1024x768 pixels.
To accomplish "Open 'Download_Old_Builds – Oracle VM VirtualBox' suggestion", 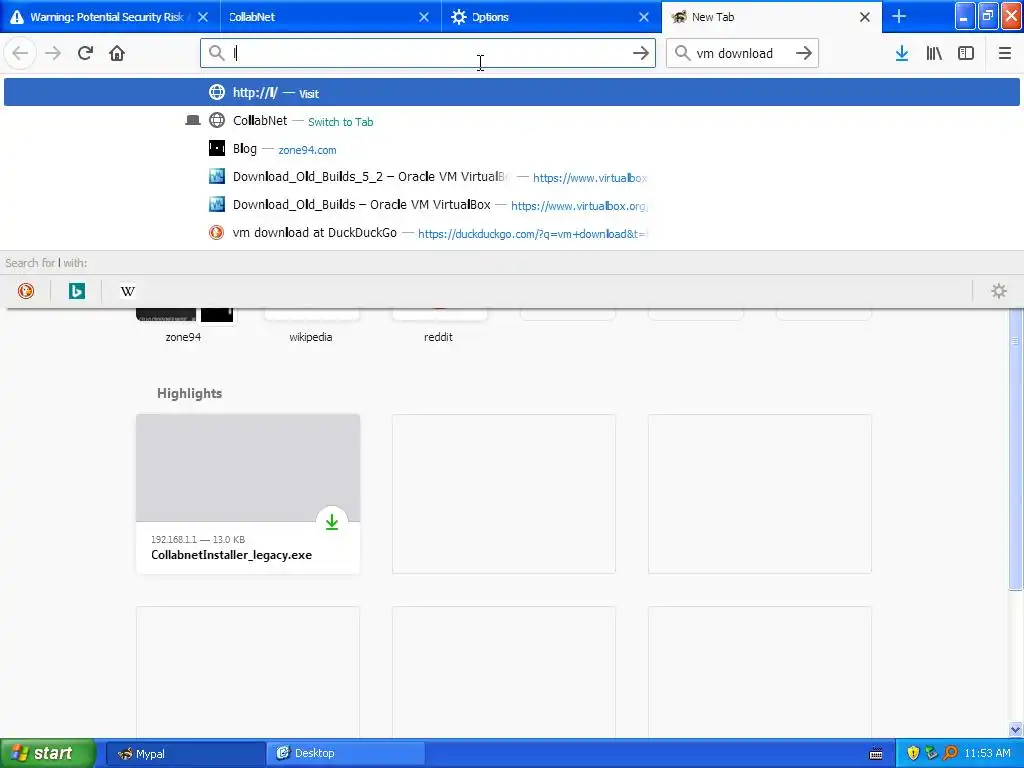I will tap(512, 205).
